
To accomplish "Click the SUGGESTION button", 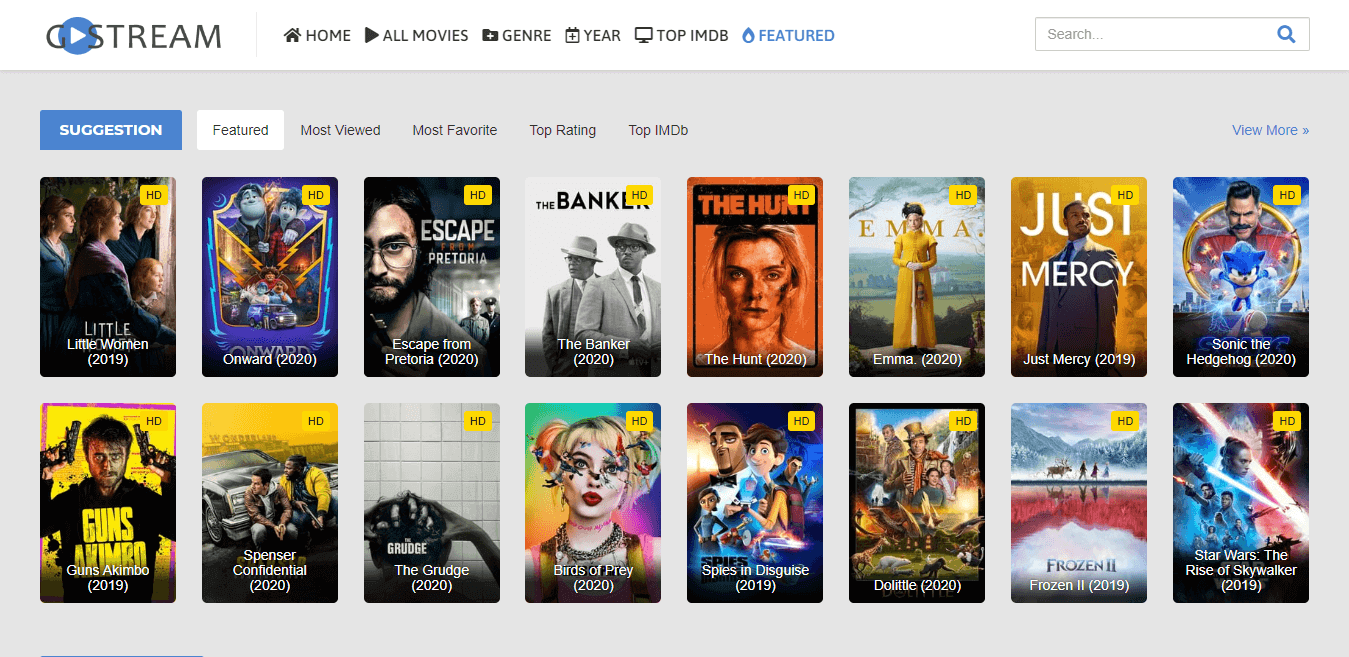I will [x=111, y=130].
